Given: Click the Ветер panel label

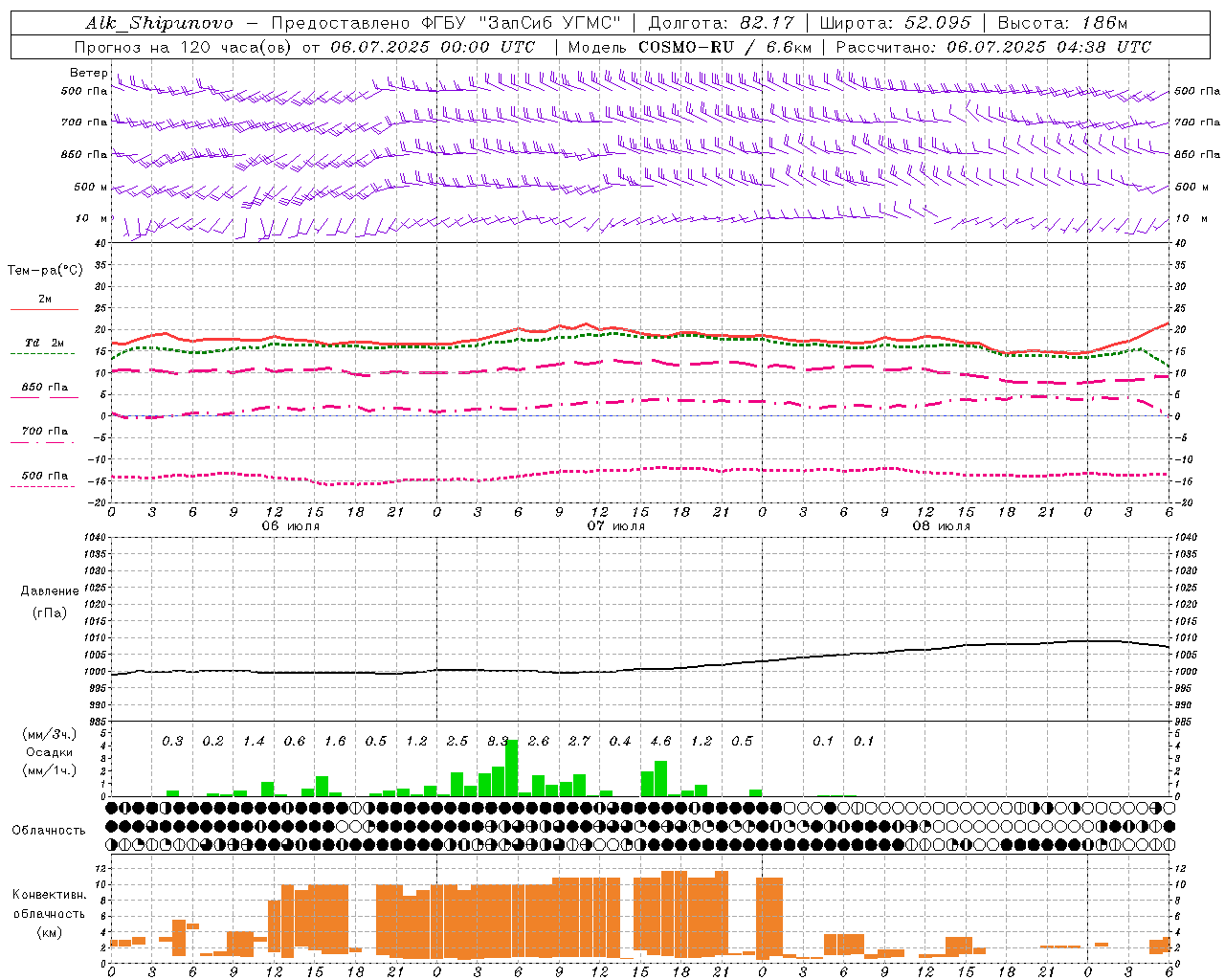Looking at the screenshot, I should pyautogui.click(x=88, y=73).
